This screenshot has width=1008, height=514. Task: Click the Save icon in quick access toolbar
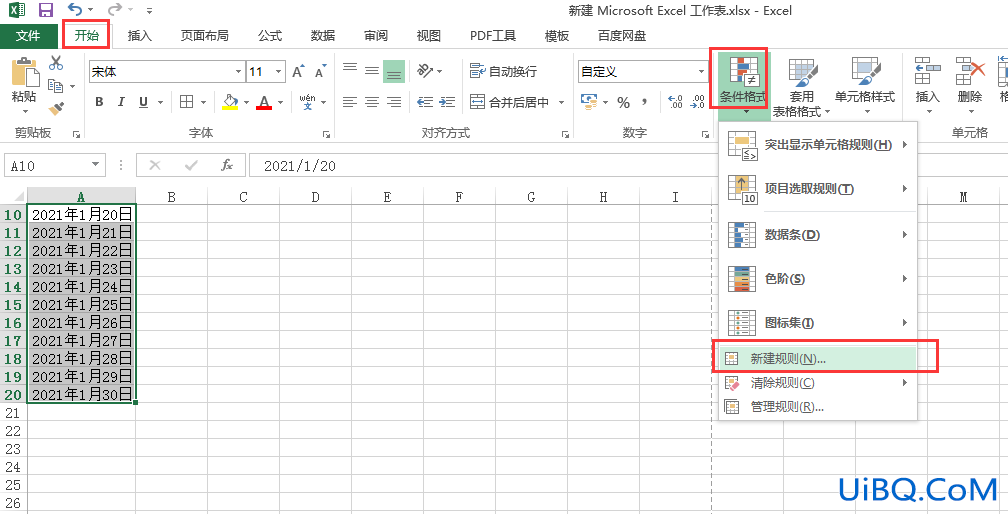[46, 10]
